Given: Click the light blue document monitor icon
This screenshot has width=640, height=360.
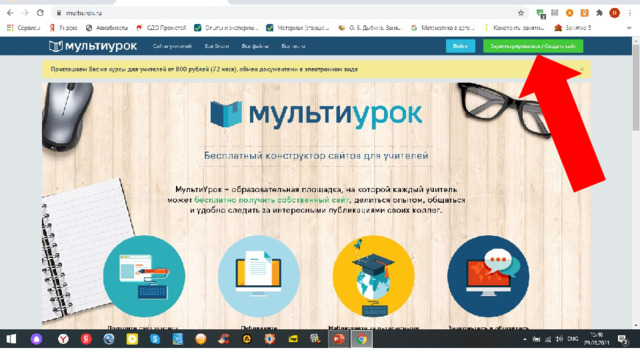Looking at the screenshot, I should pyautogui.click(x=259, y=276).
